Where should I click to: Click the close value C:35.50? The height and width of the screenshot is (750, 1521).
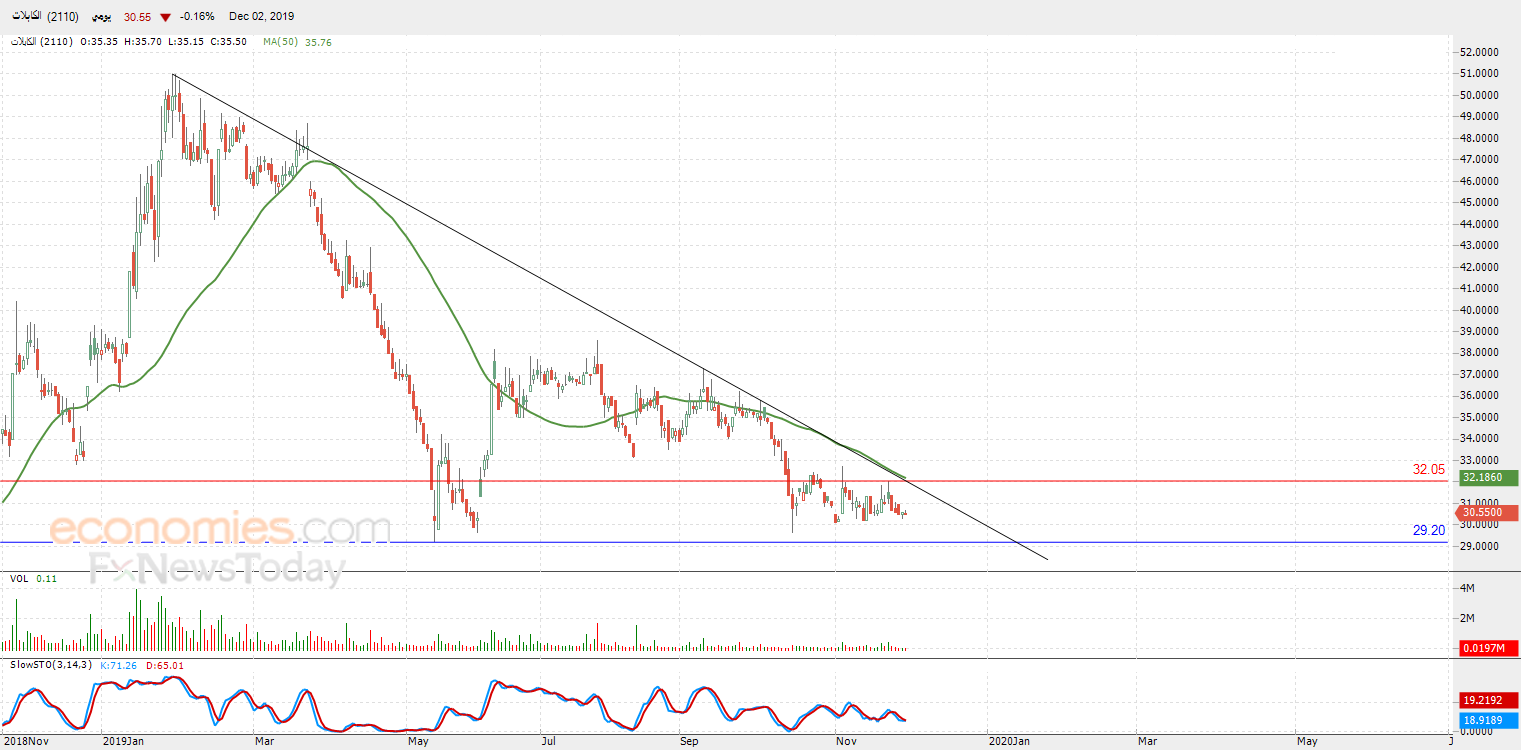[231, 42]
